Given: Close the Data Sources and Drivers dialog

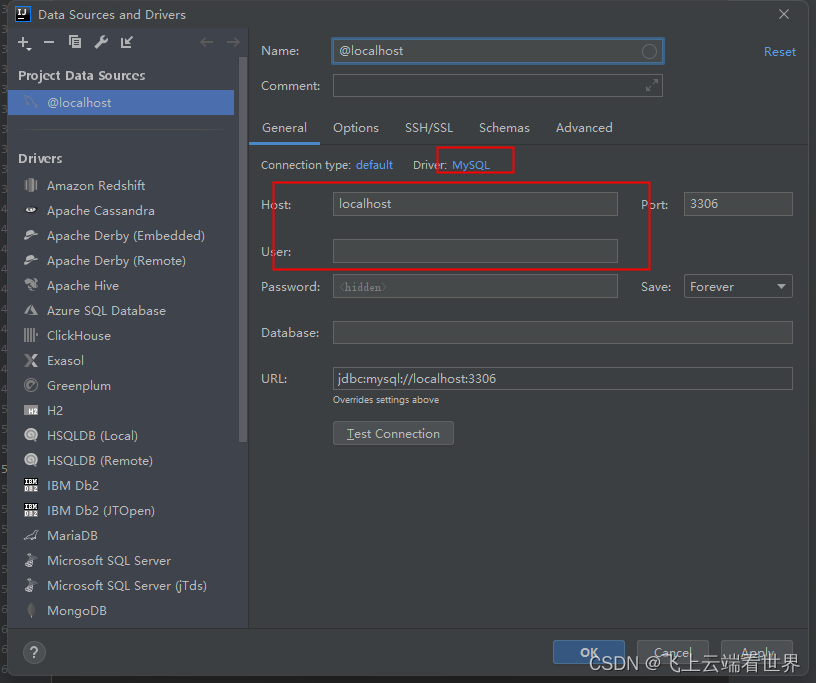Looking at the screenshot, I should click(784, 14).
